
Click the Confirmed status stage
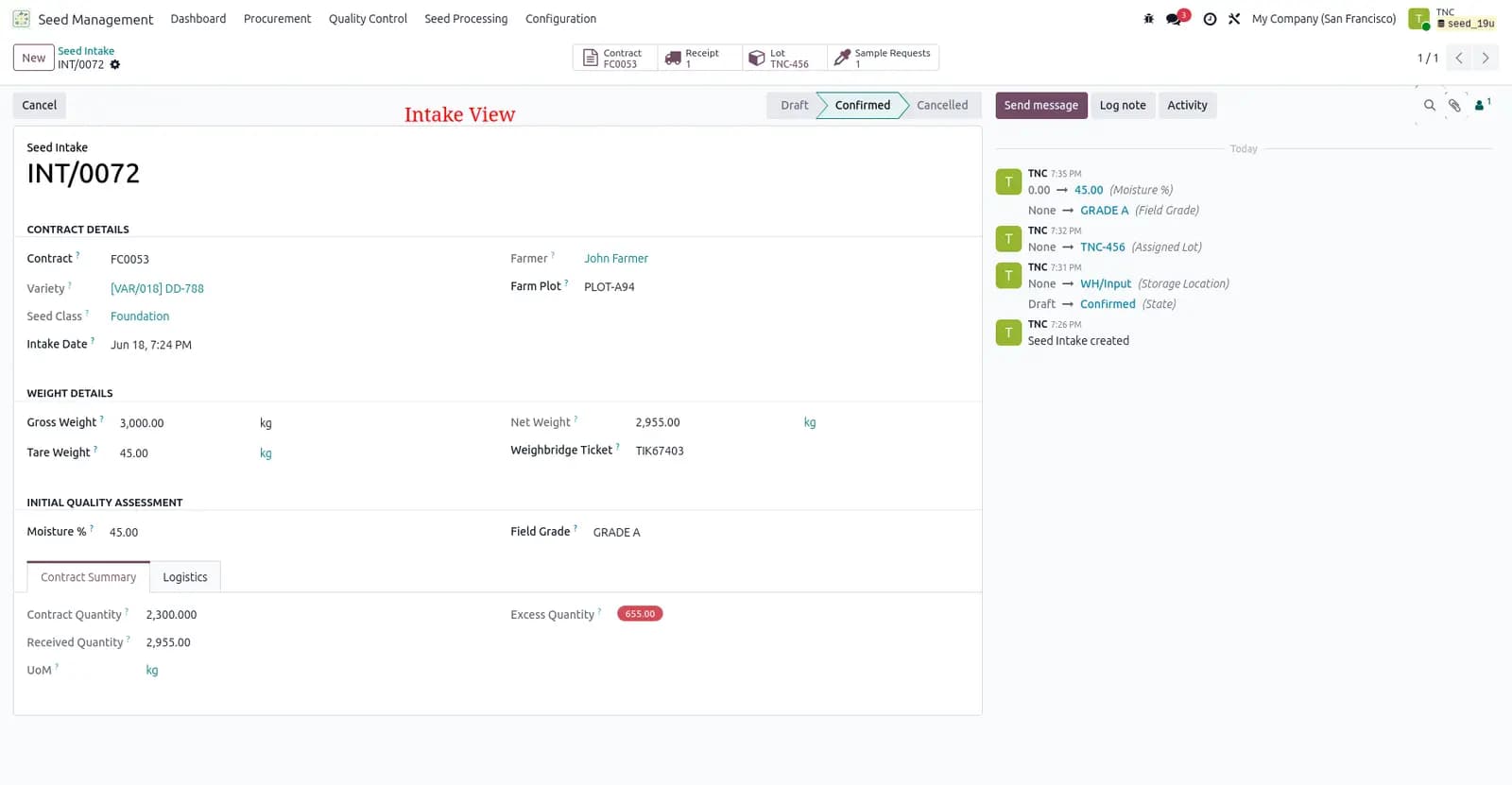[x=862, y=105]
